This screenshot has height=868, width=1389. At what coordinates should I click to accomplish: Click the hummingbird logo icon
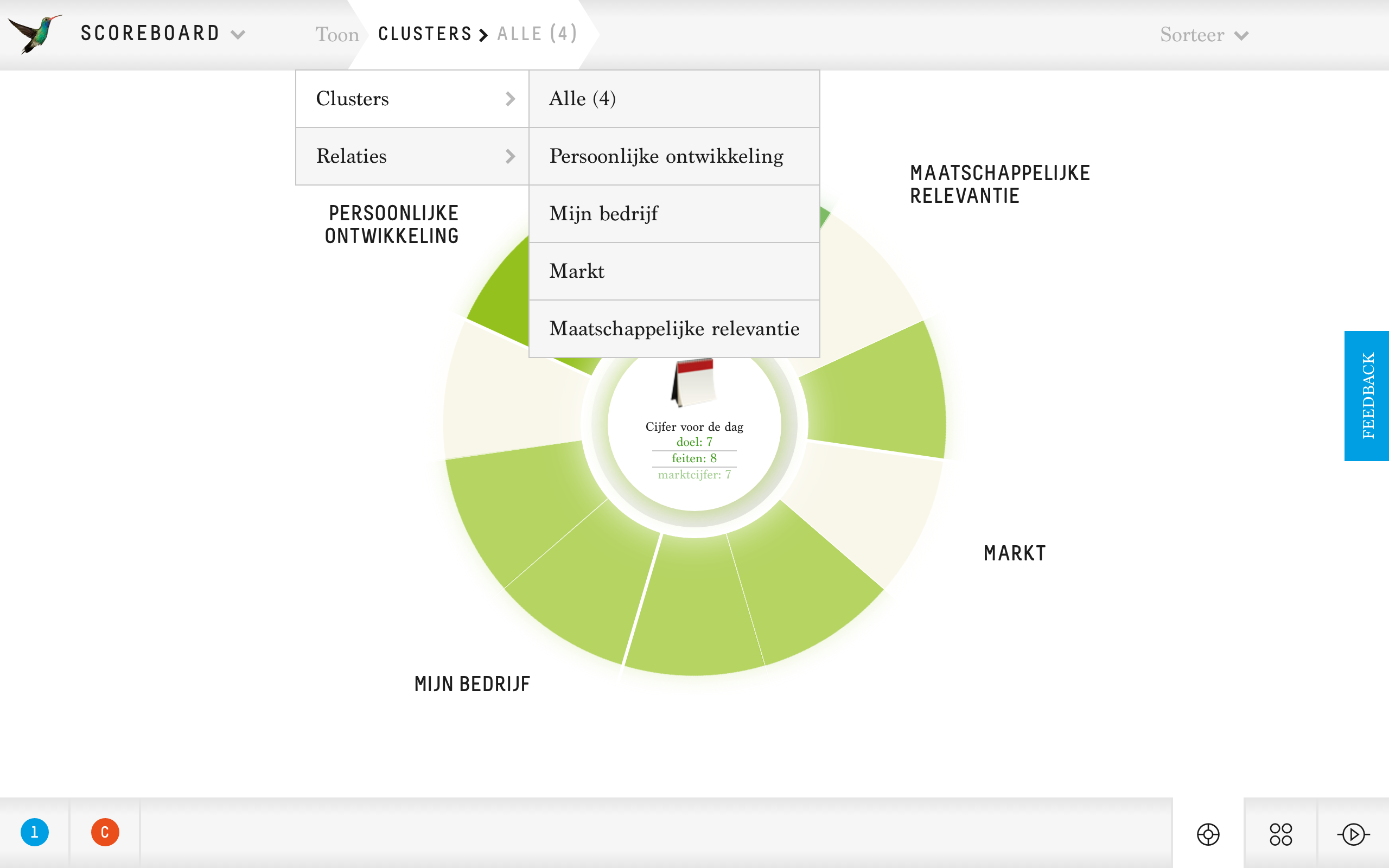point(34,33)
